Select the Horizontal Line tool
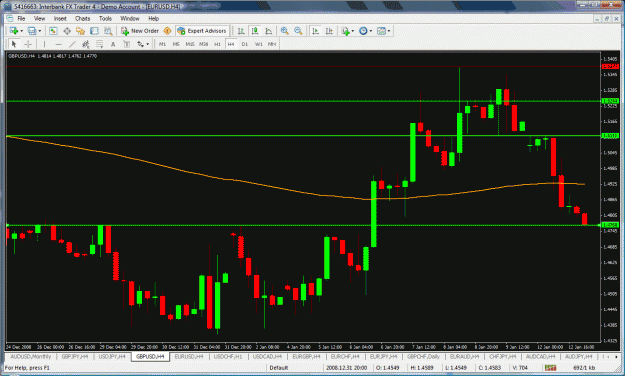This screenshot has height=376, width=625. 58,44
